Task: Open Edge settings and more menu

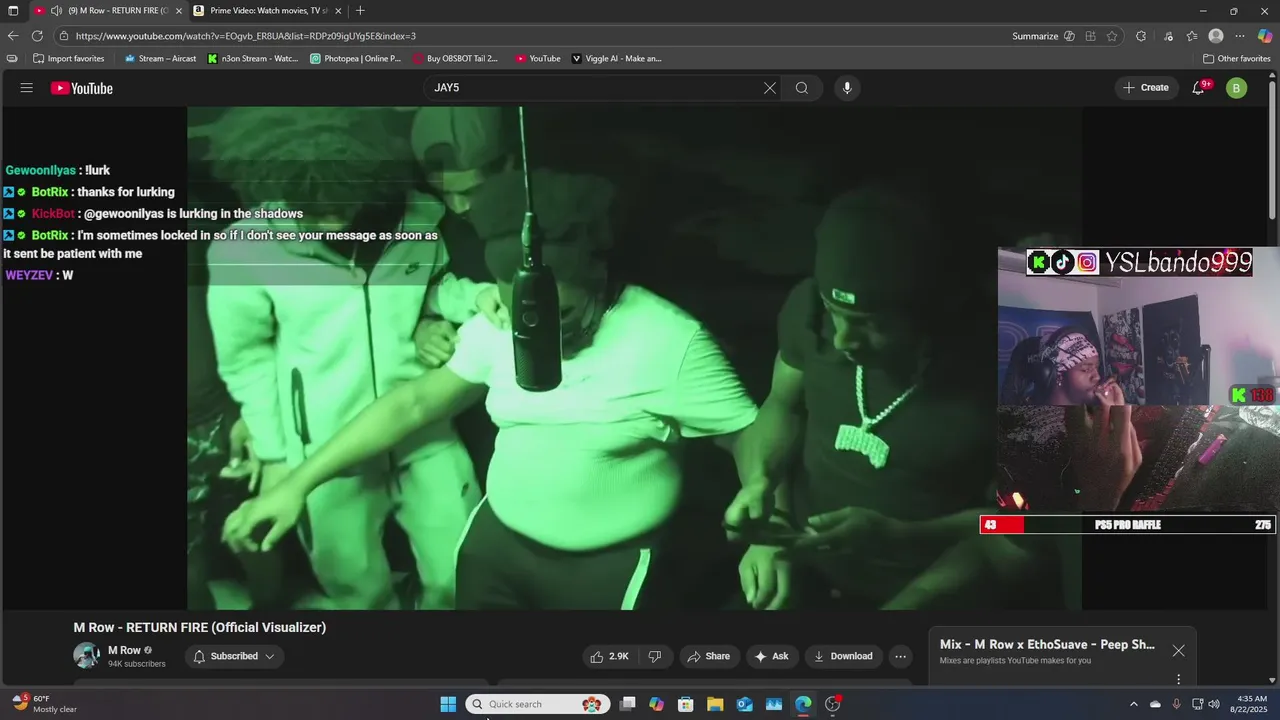Action: click(x=1240, y=36)
